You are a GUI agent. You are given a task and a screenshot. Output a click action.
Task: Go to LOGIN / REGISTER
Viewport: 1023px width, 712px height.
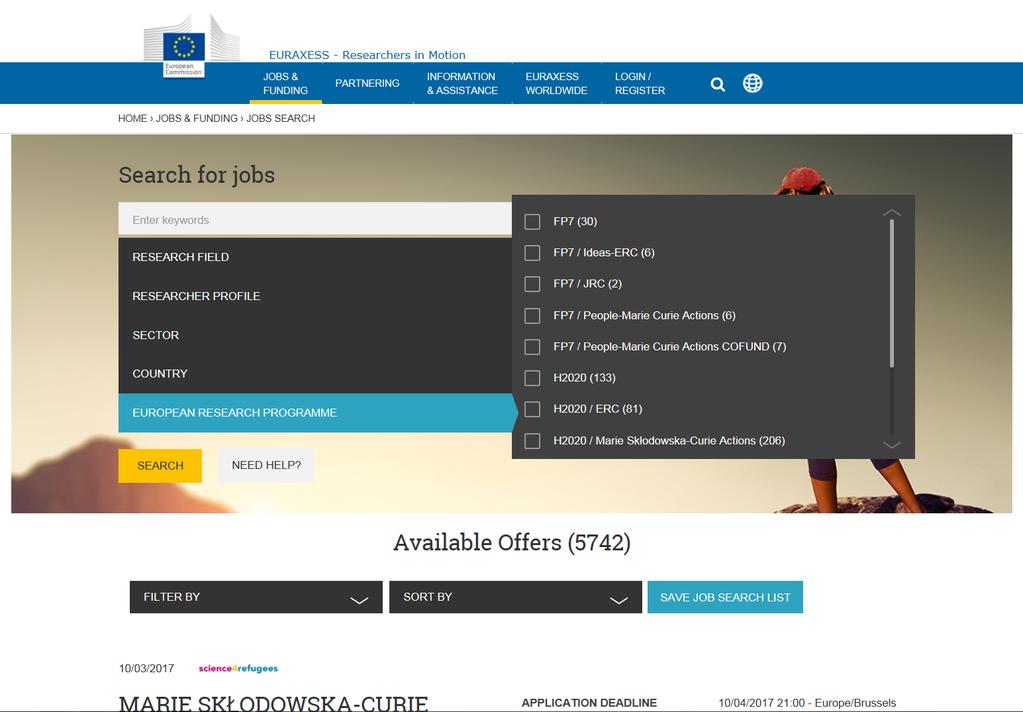[640, 84]
